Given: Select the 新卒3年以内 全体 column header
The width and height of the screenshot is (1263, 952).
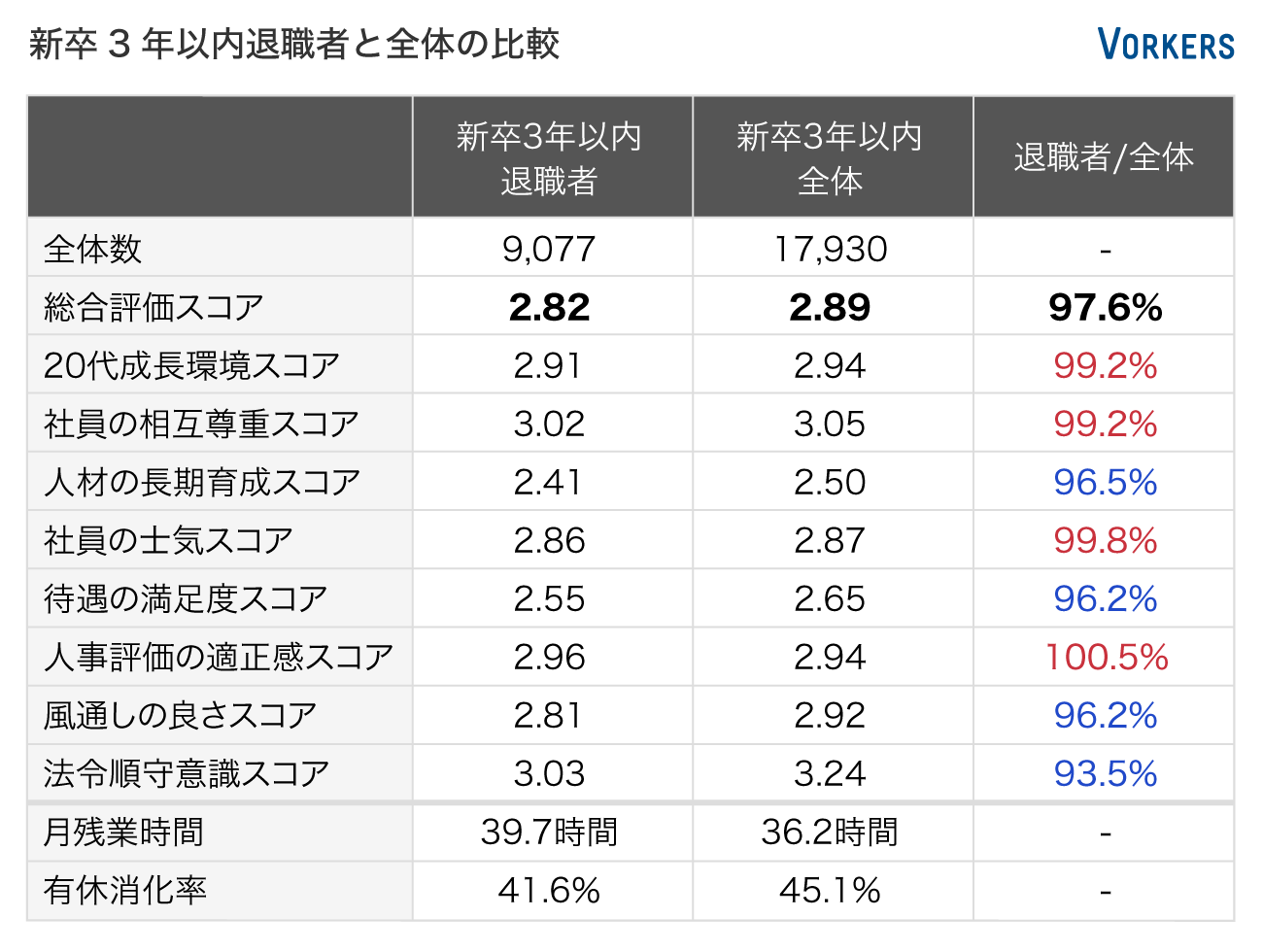Looking at the screenshot, I should click(x=830, y=157).
